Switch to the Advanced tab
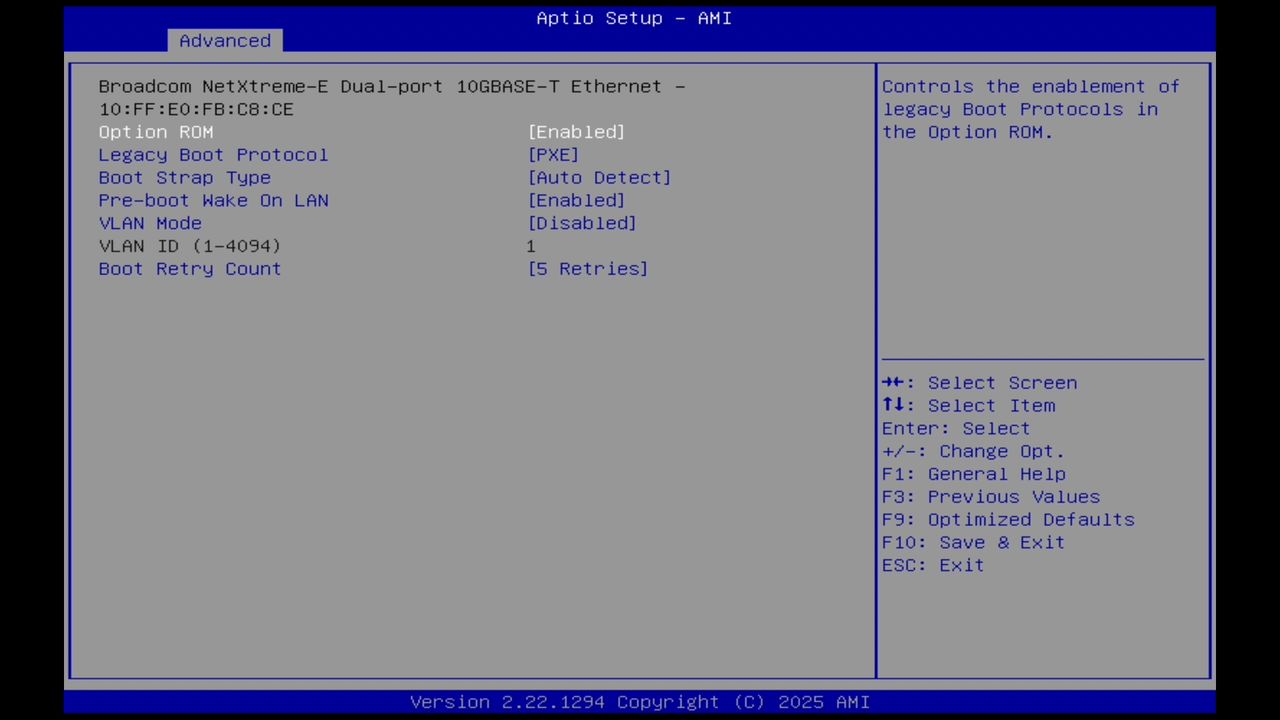Viewport: 1280px width, 720px height. pos(224,41)
